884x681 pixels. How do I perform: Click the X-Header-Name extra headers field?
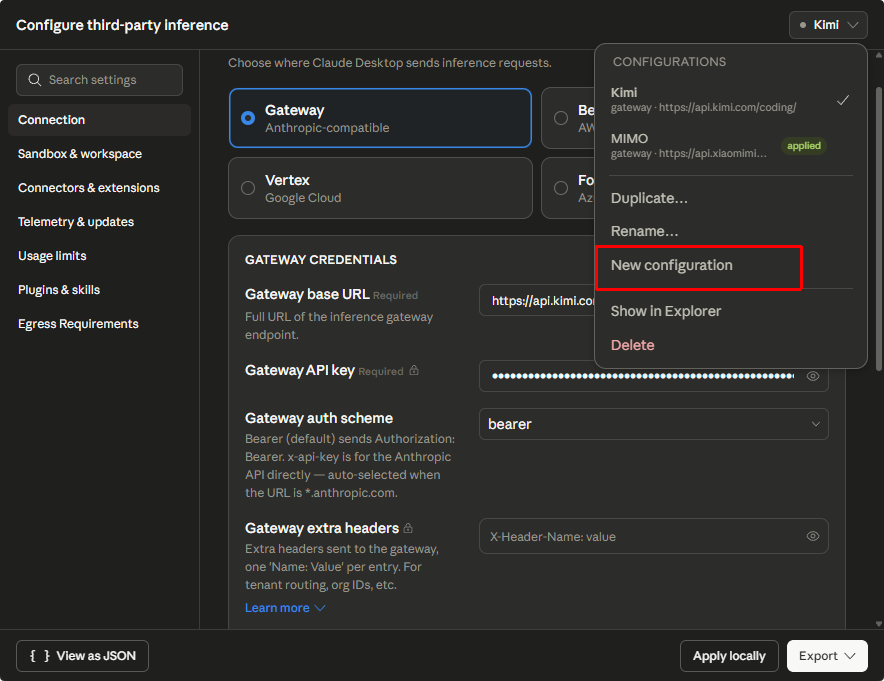coord(653,536)
